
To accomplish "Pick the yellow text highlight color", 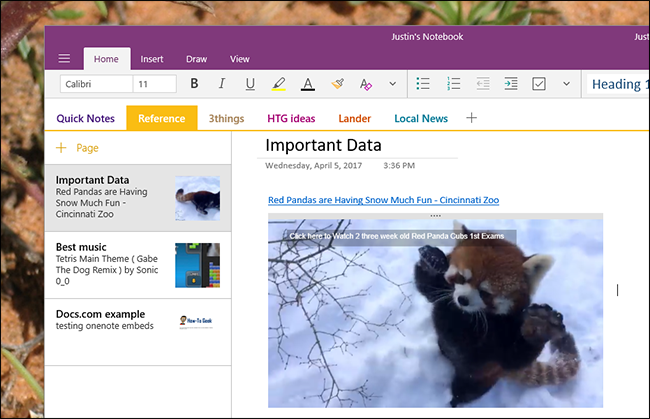I will tap(279, 84).
